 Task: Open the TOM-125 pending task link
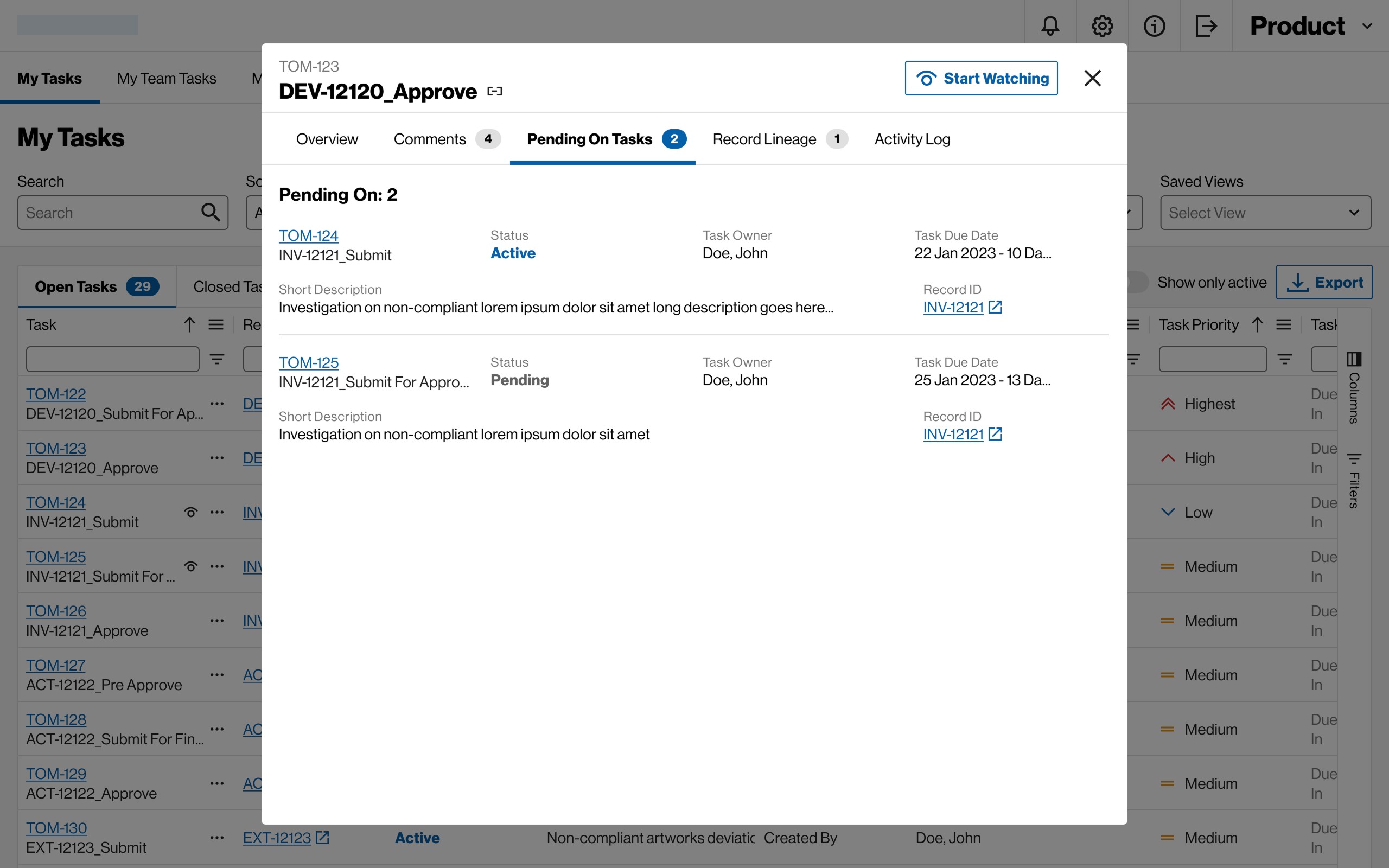pyautogui.click(x=308, y=362)
